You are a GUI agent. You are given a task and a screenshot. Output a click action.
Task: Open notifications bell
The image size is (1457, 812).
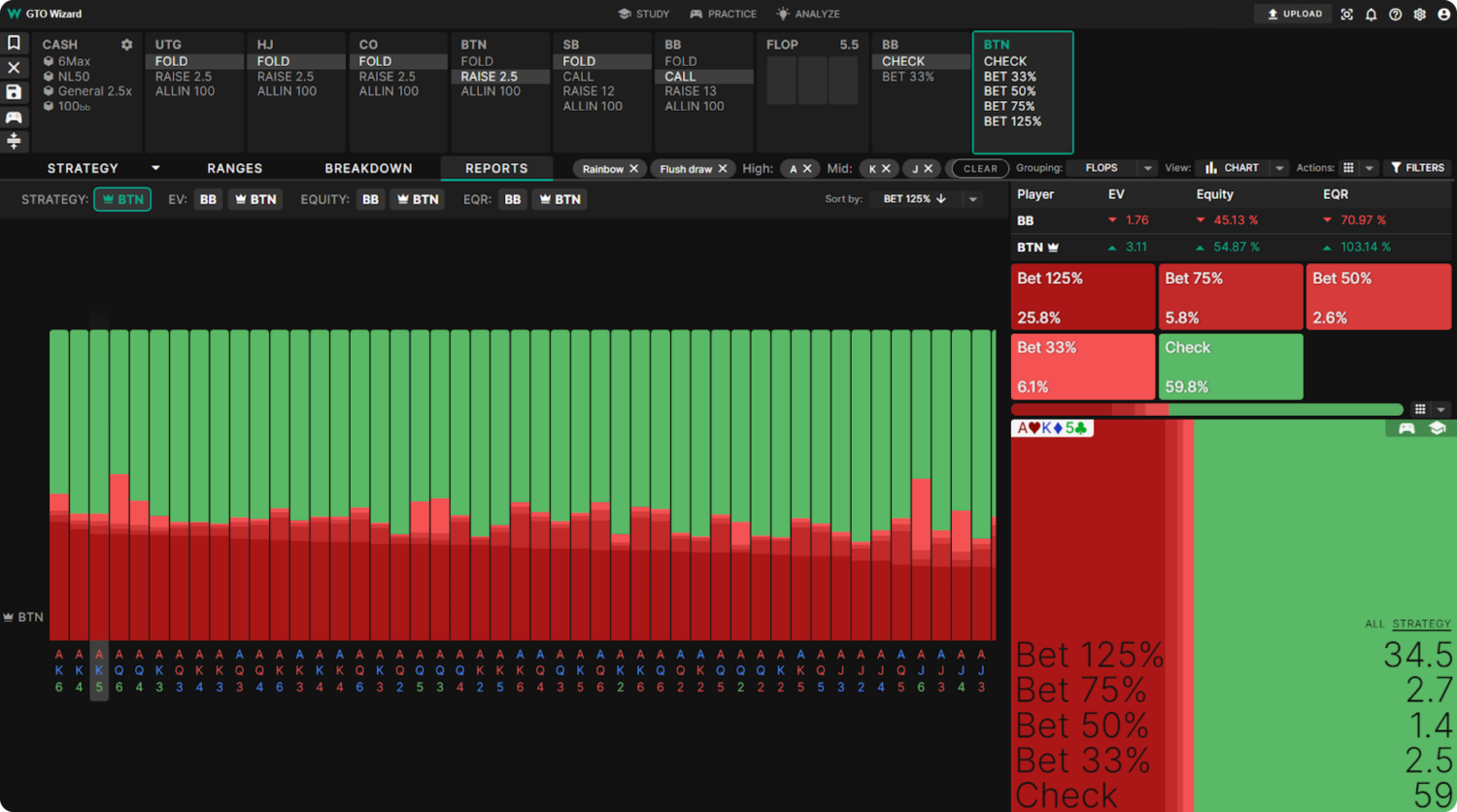pyautogui.click(x=1371, y=15)
